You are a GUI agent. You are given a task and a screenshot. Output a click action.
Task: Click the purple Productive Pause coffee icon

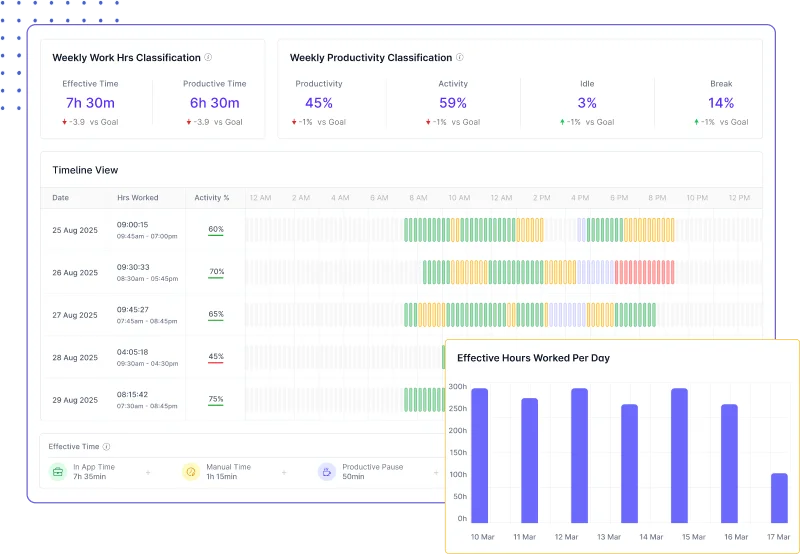[x=326, y=472]
